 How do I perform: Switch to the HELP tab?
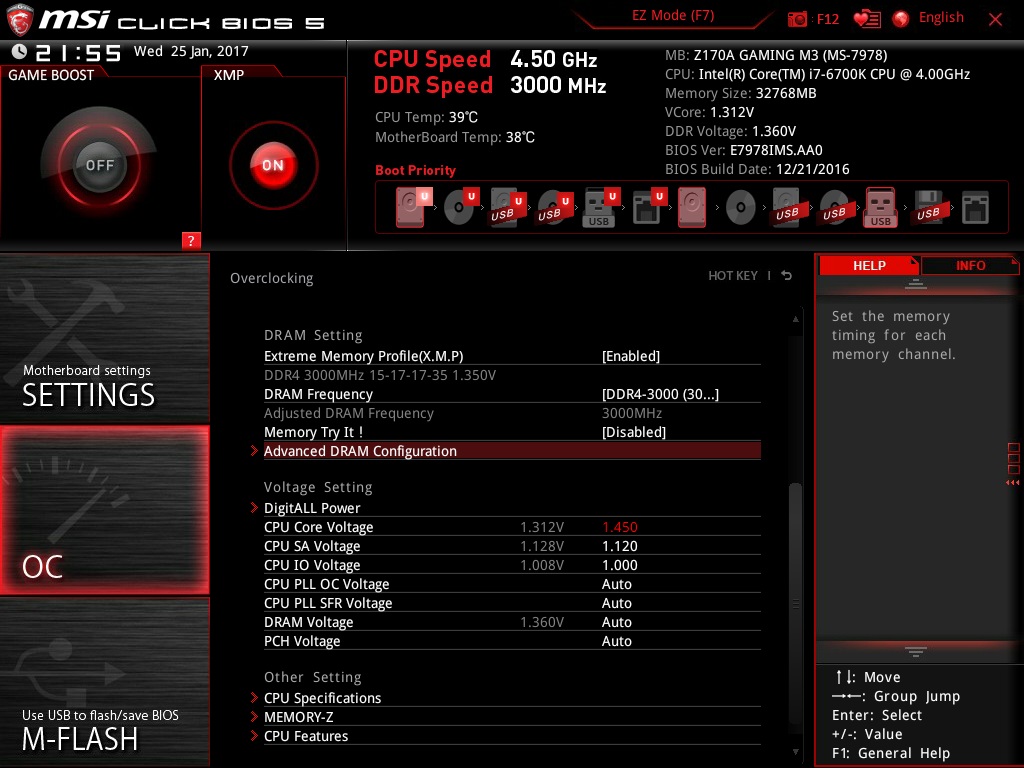click(x=869, y=265)
